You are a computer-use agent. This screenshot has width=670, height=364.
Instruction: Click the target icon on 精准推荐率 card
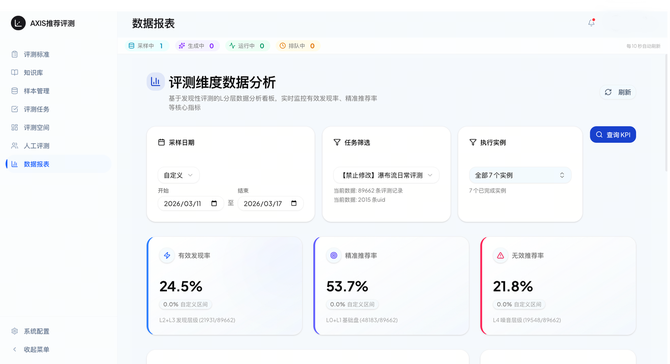[334, 255]
